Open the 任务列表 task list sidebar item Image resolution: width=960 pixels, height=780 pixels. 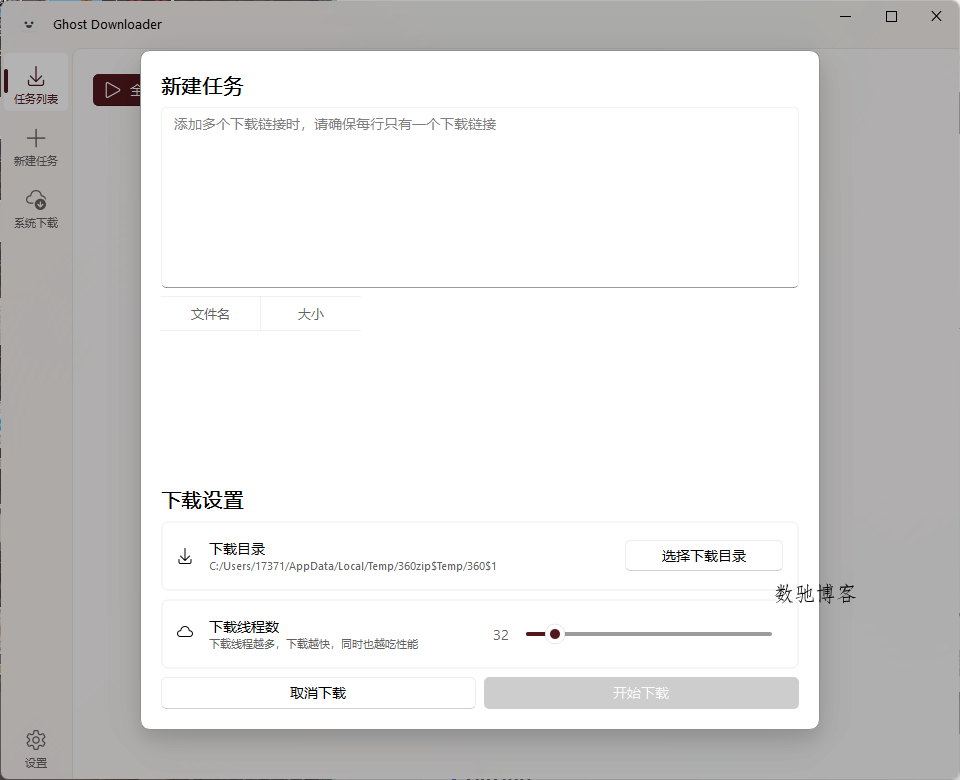[36, 82]
